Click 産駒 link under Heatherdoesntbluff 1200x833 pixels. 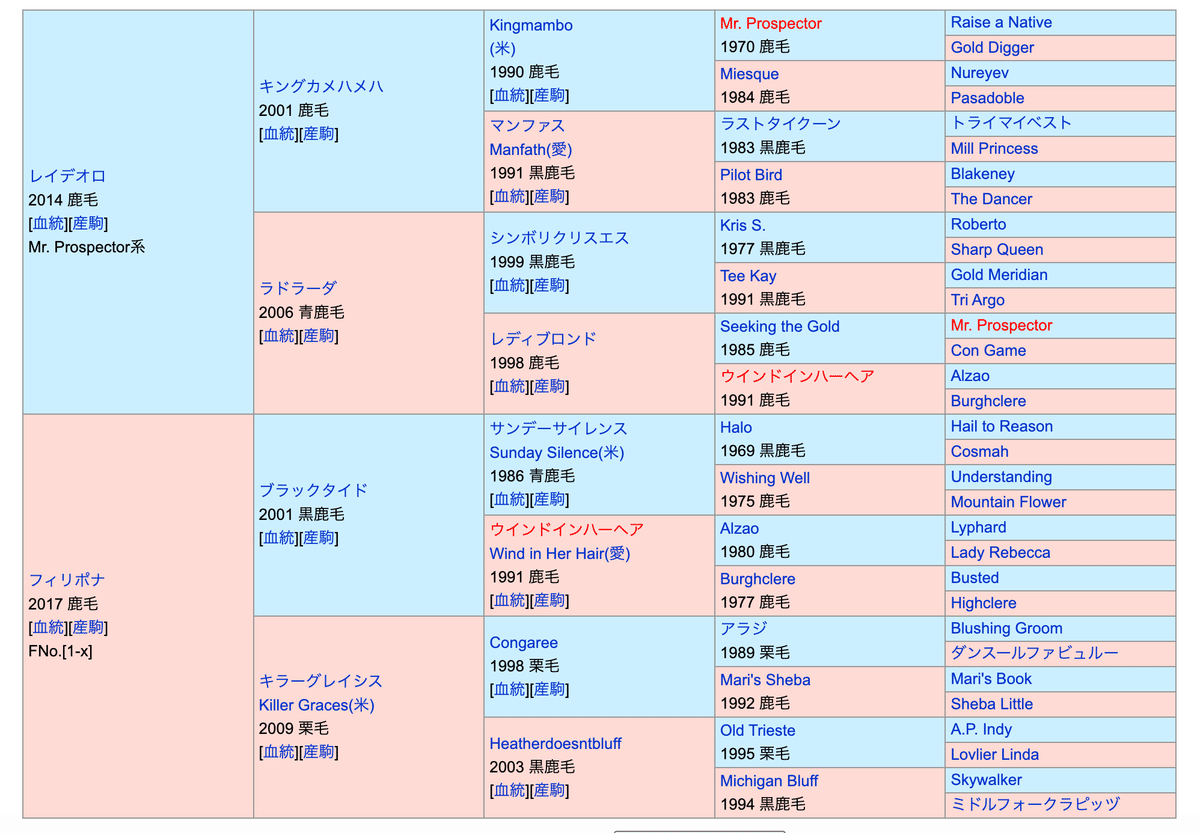(550, 791)
